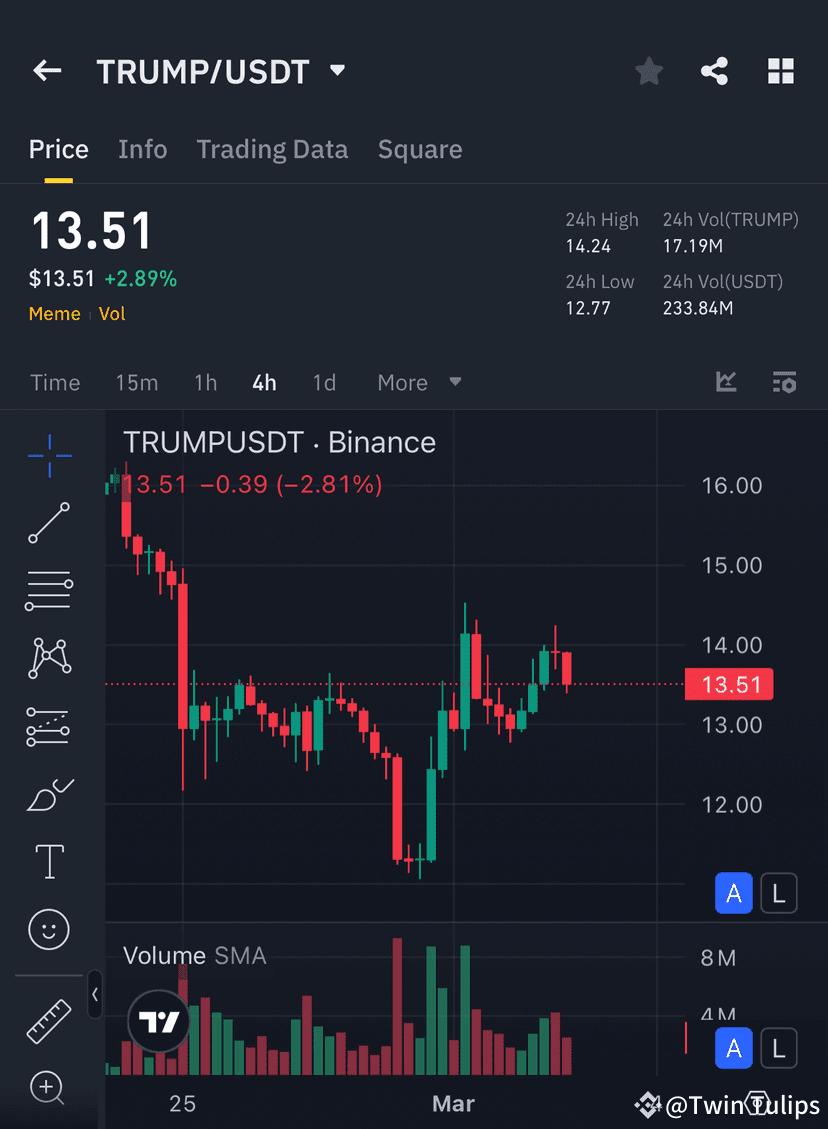Collapse the drawing toolbar chevron
Viewport: 828px width, 1129px height.
point(95,994)
